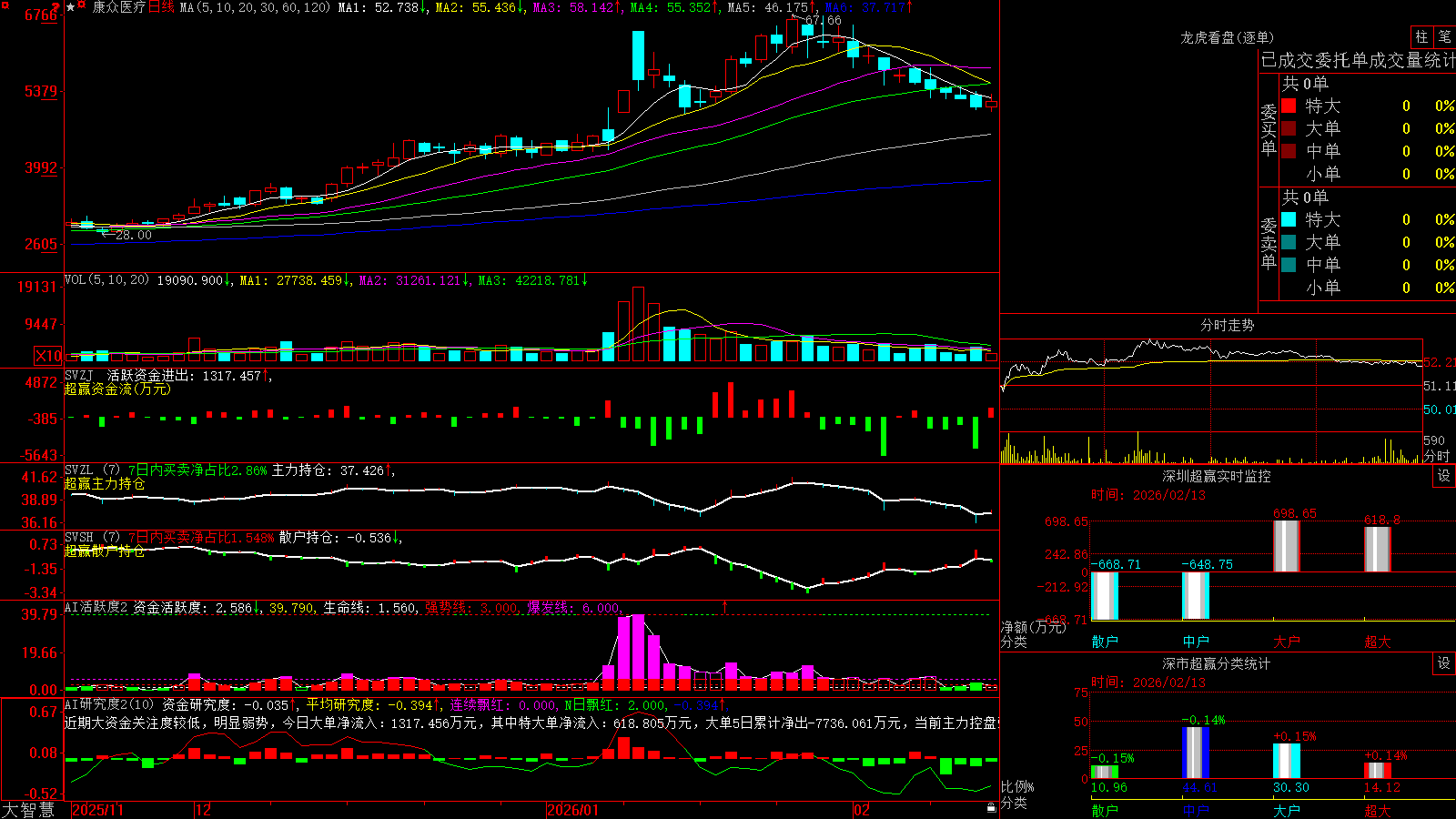This screenshot has width=1456, height=819.
Task: Click the red up-arrow marker in AI活跃度 panel
Action: pos(725,606)
